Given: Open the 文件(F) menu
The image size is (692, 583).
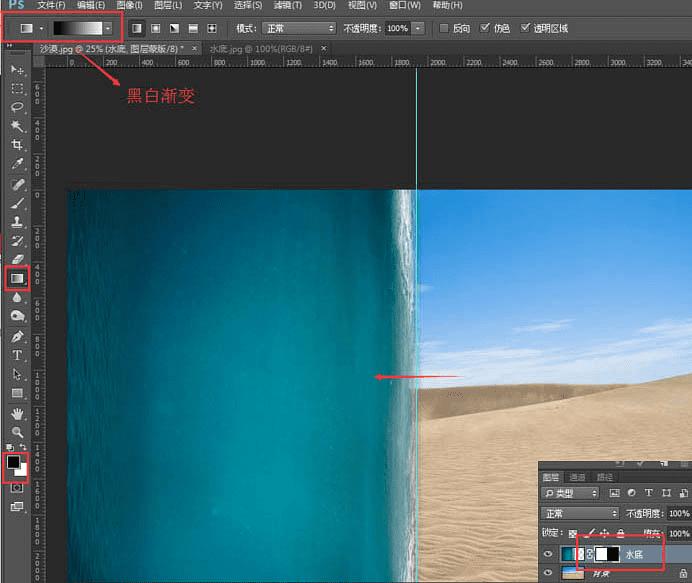Looking at the screenshot, I should (x=51, y=5).
